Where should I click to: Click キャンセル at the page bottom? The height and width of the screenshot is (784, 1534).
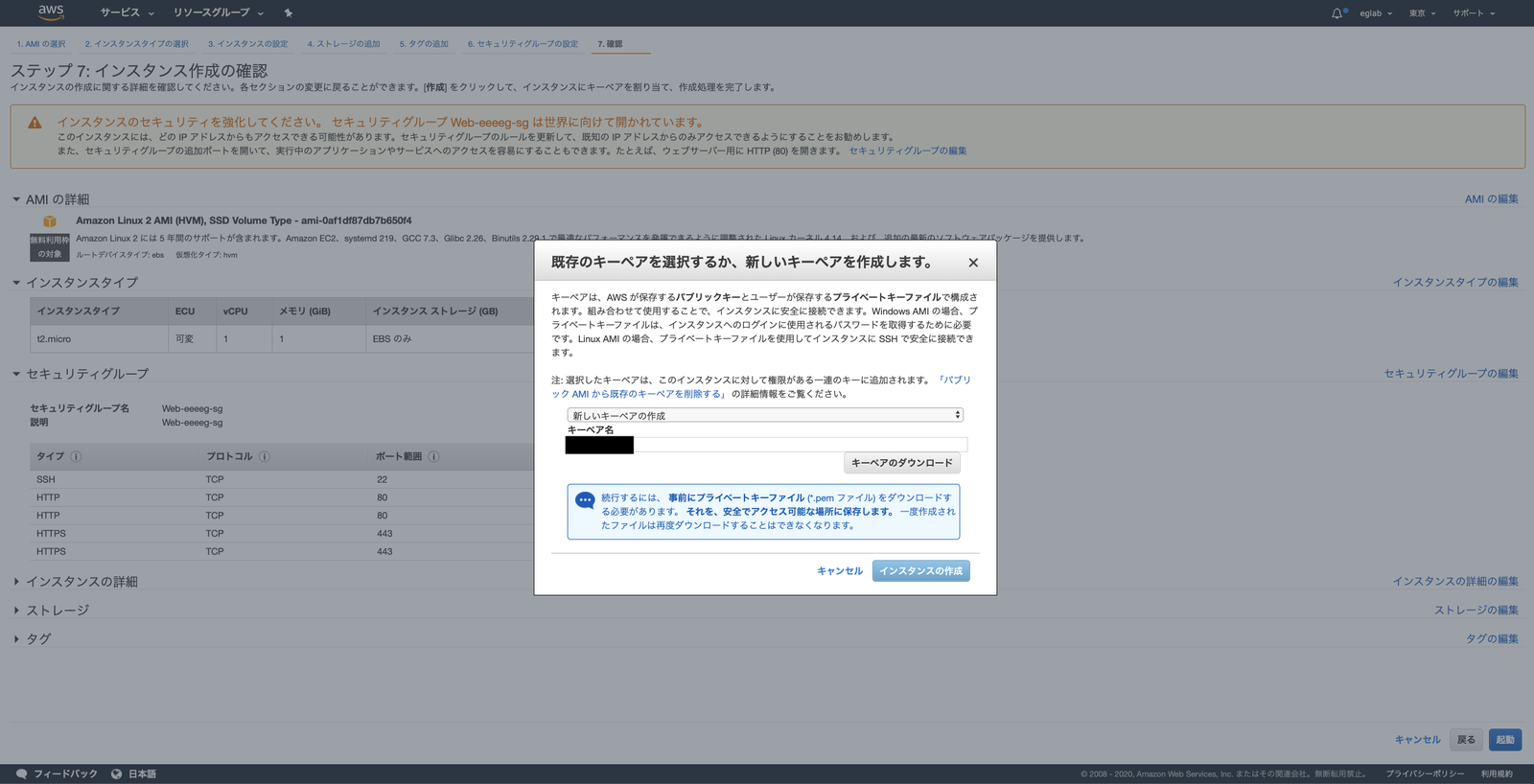pyautogui.click(x=1417, y=740)
